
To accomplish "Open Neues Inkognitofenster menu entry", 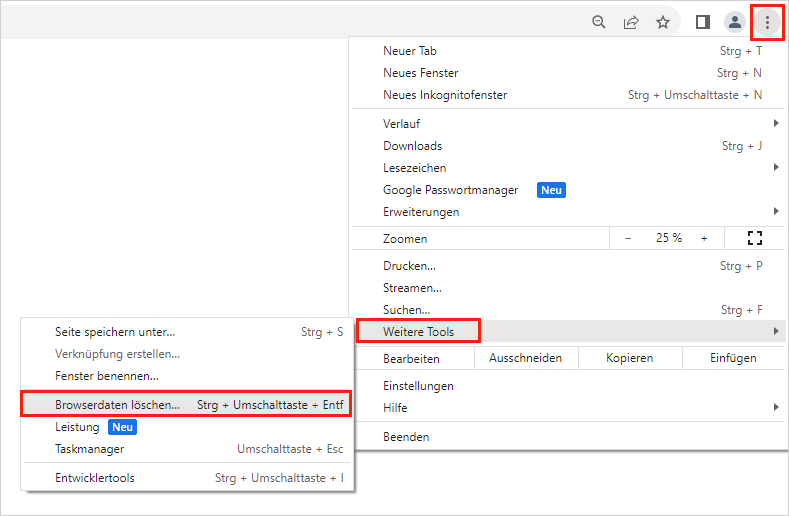I will [445, 95].
